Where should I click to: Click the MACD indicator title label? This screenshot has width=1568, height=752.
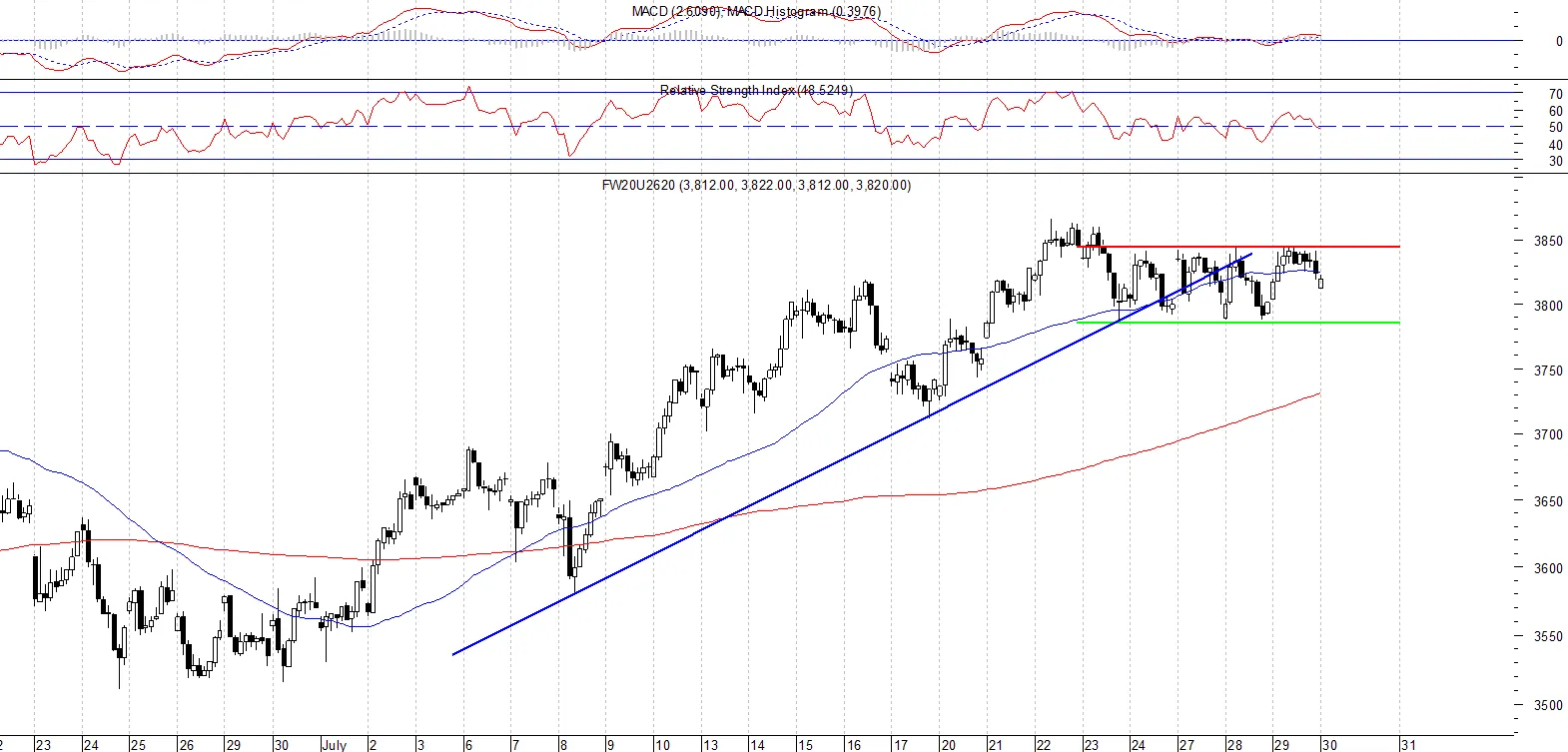(756, 12)
